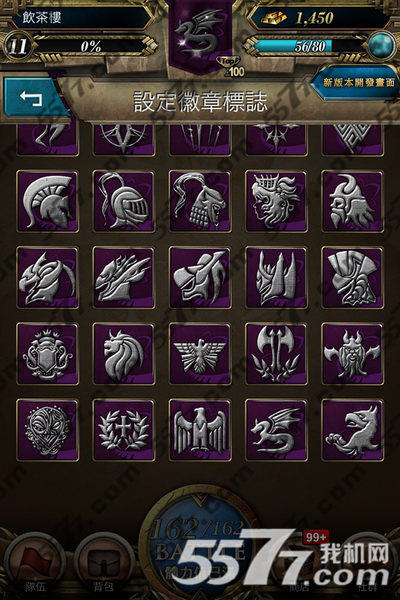Open the 新版本開發畫面 banner
This screenshot has width=400, height=600.
coord(357,82)
